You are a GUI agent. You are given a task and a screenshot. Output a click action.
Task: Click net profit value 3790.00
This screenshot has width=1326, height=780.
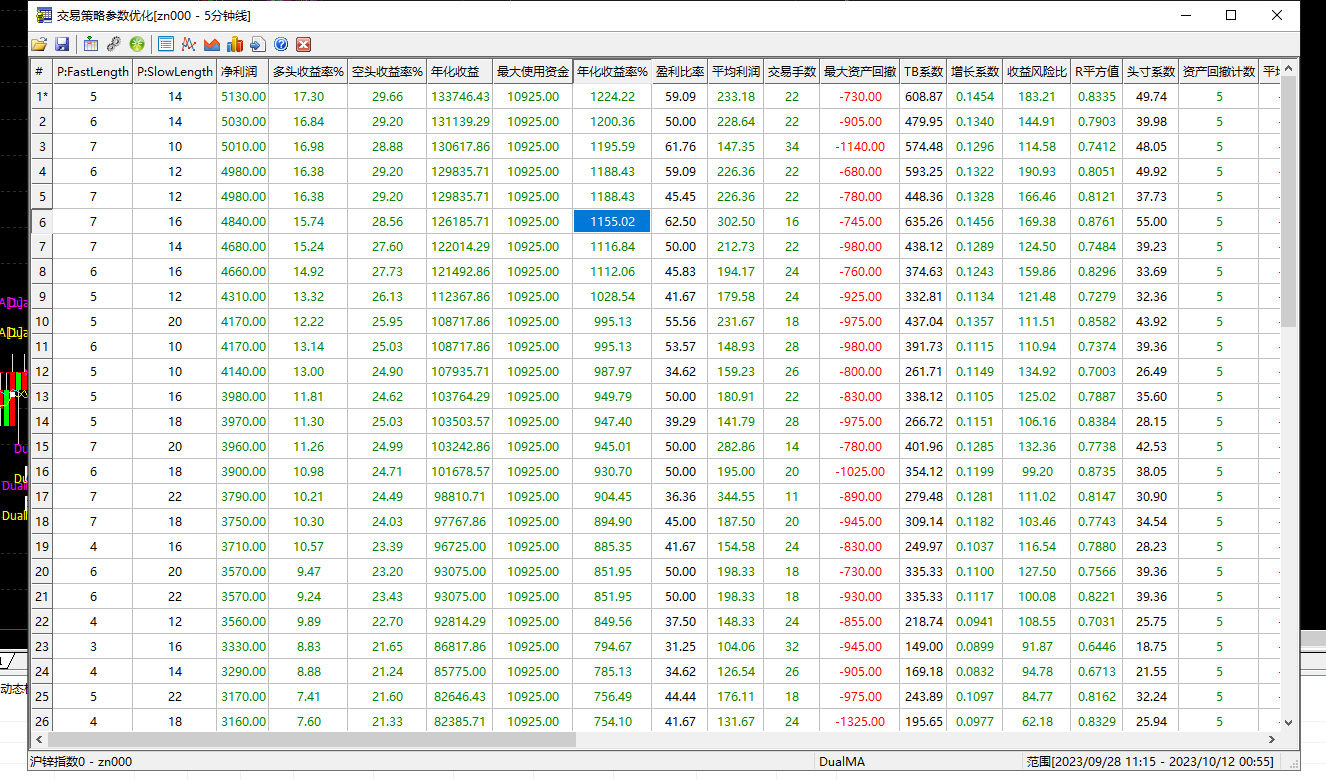243,496
